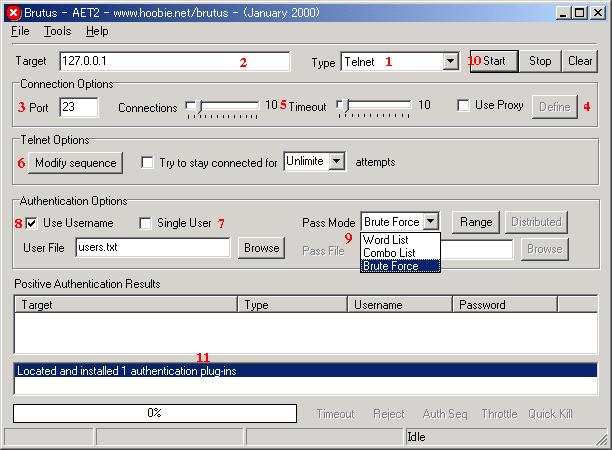Expand the Type dropdown showing Telnet
612x450 pixels.
(451, 61)
